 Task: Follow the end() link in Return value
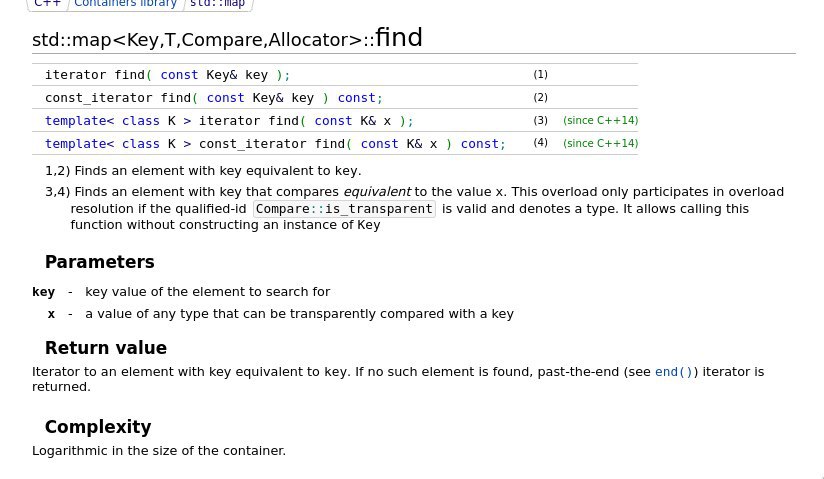pos(674,372)
